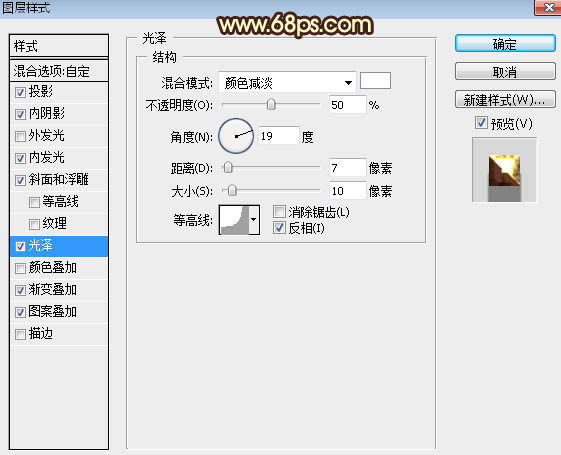Toggle the 图案叠加 pattern overlay checkbox

pos(20,313)
